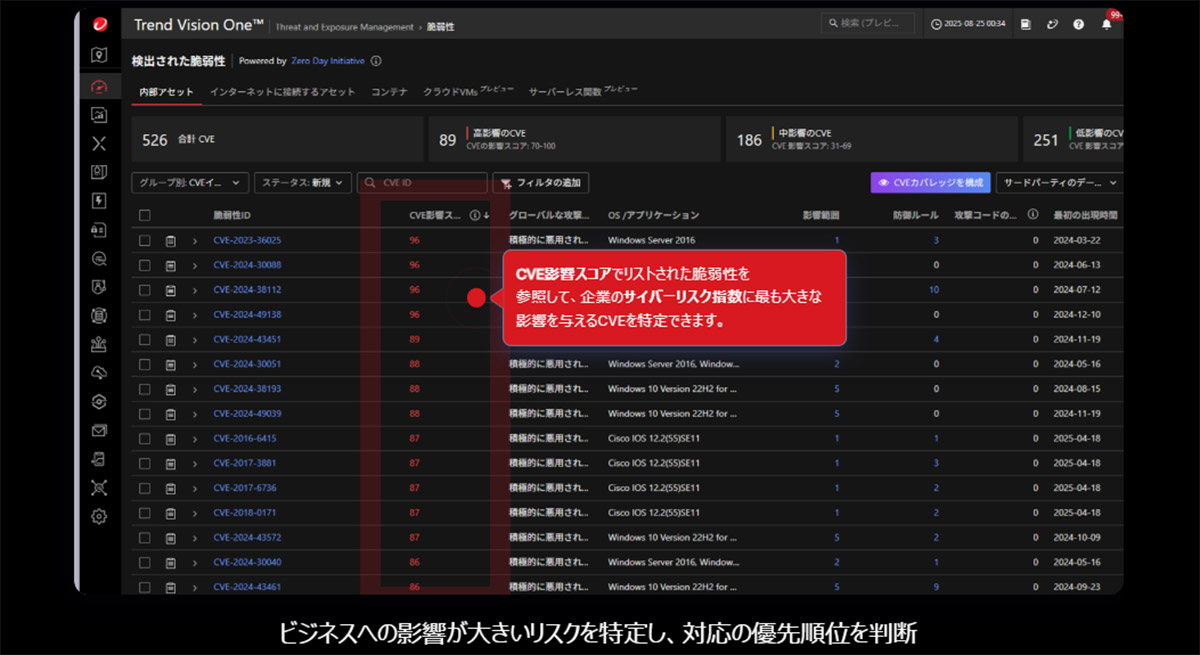This screenshot has height=655, width=1200.
Task: Select the 内部アセット tab
Action: click(x=166, y=92)
